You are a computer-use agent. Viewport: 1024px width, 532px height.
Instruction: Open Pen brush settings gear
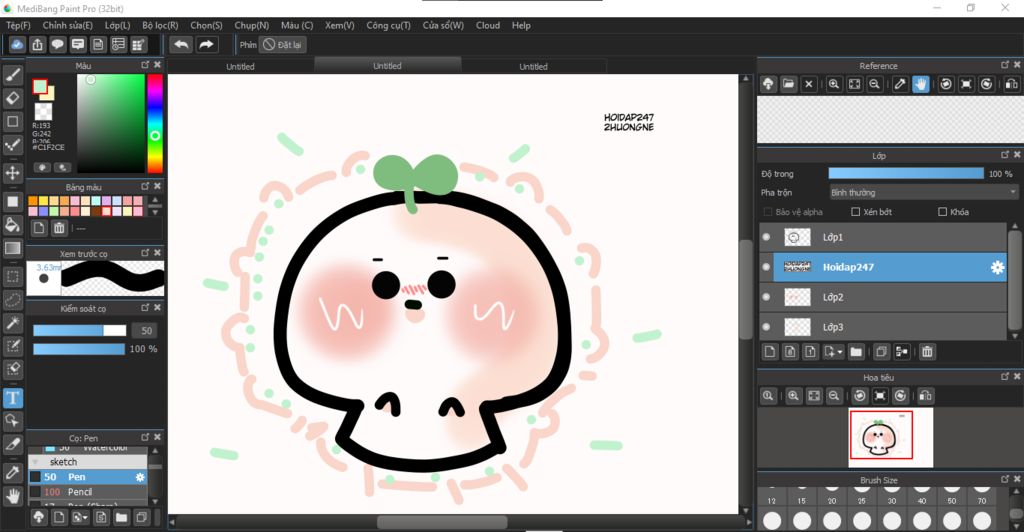tap(140, 477)
